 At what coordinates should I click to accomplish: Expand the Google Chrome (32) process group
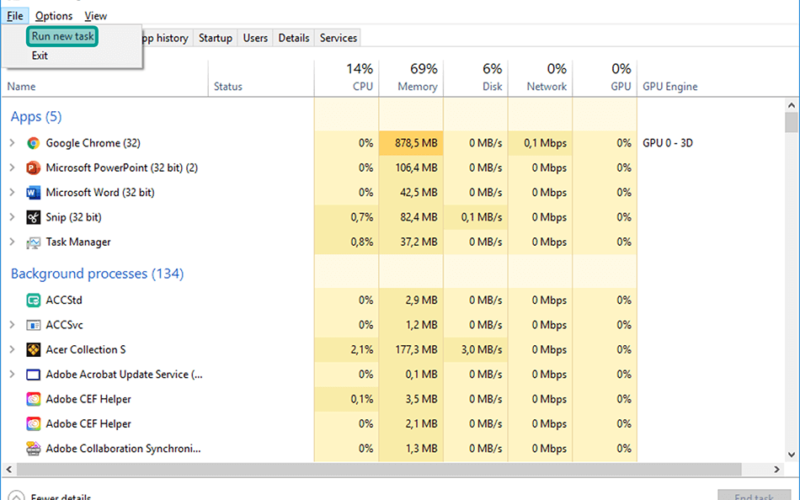point(12,143)
